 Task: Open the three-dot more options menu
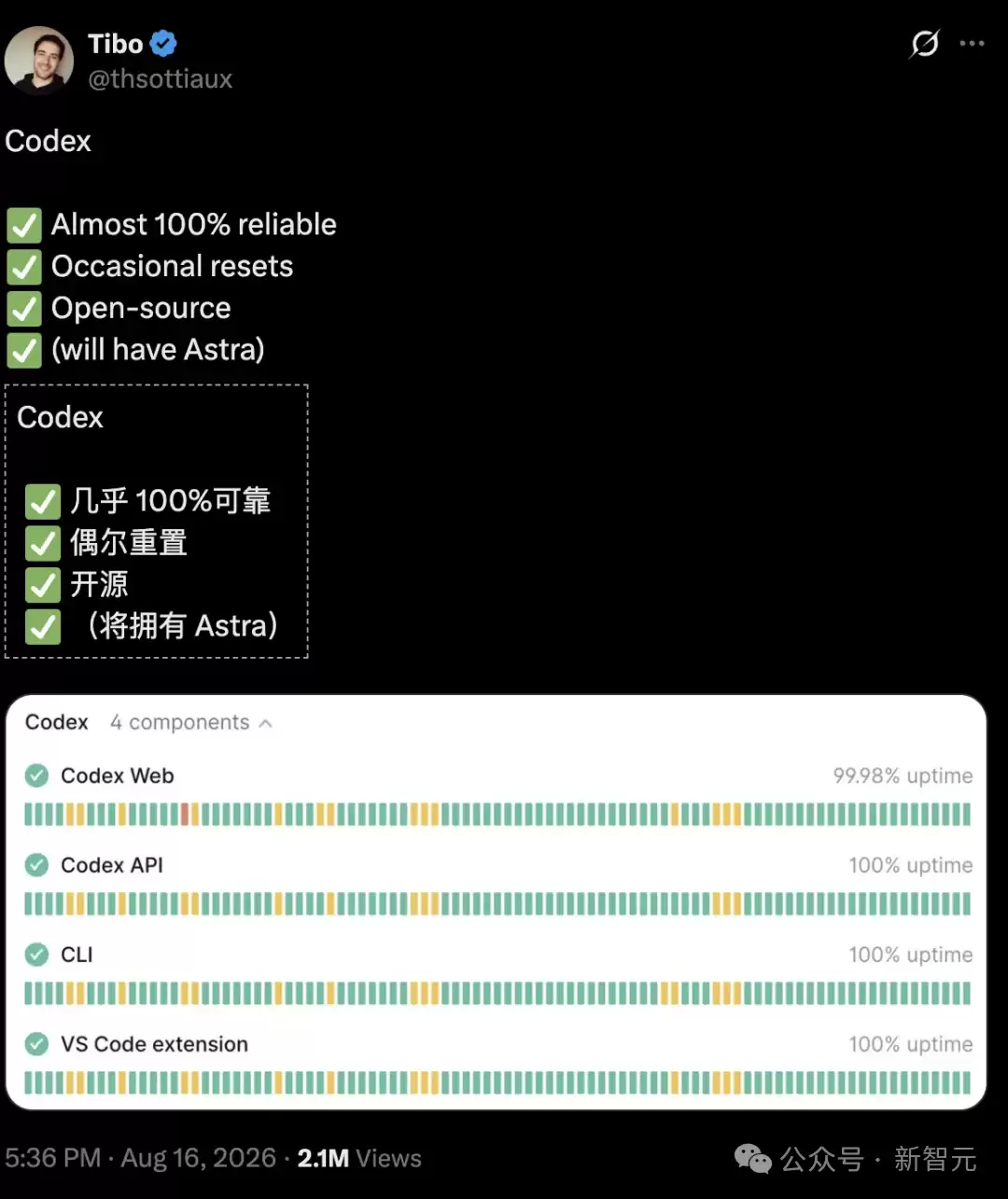click(972, 44)
